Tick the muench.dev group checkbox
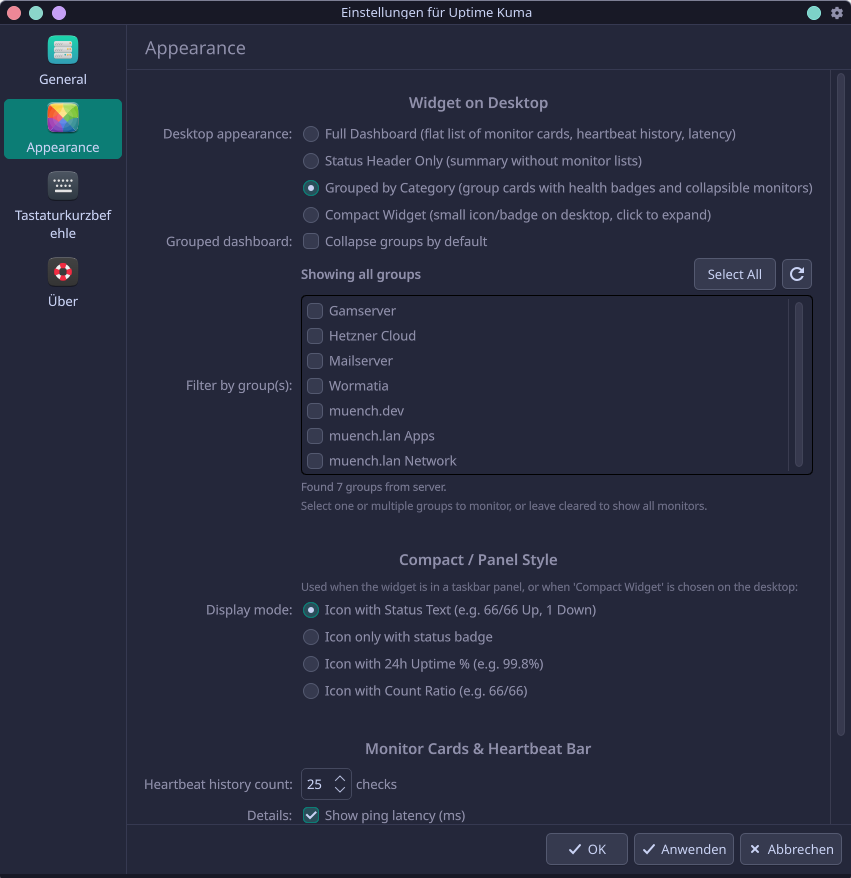851x878 pixels. pyautogui.click(x=315, y=411)
